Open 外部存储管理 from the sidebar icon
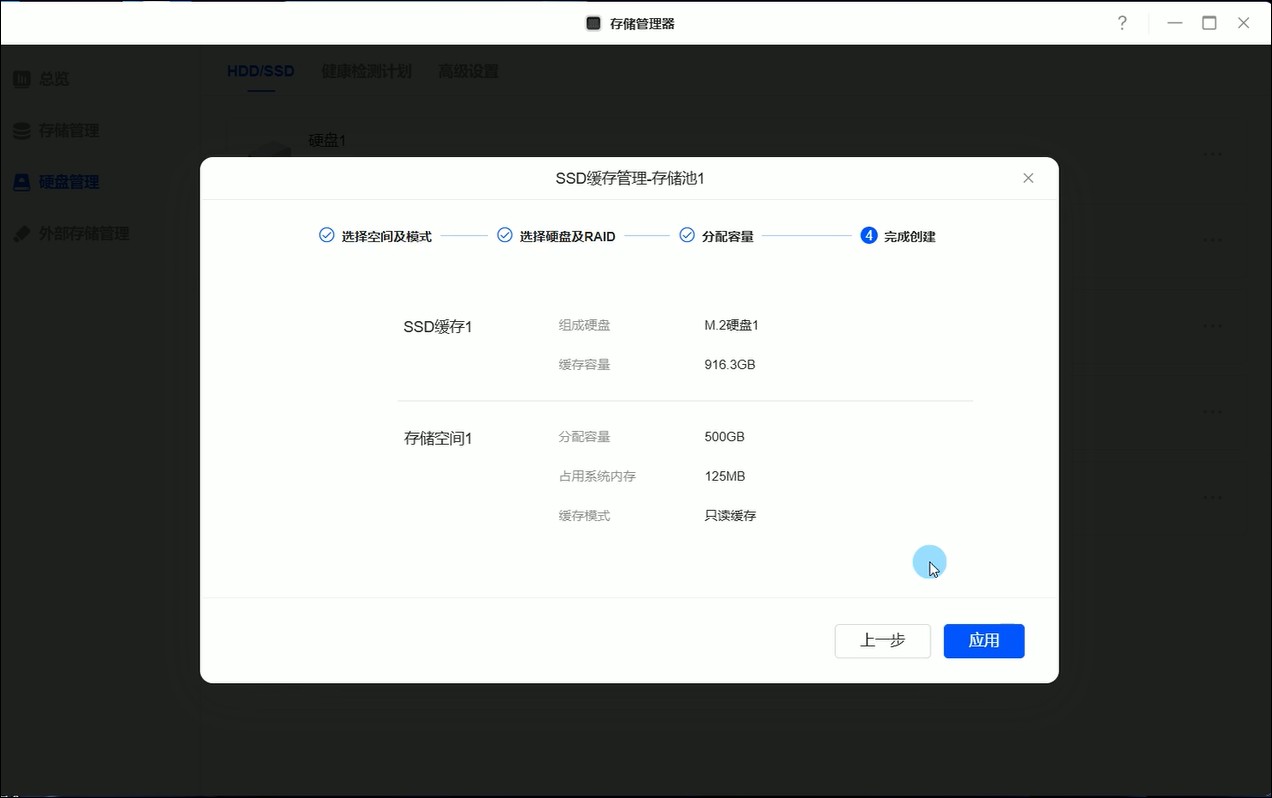 [21, 234]
